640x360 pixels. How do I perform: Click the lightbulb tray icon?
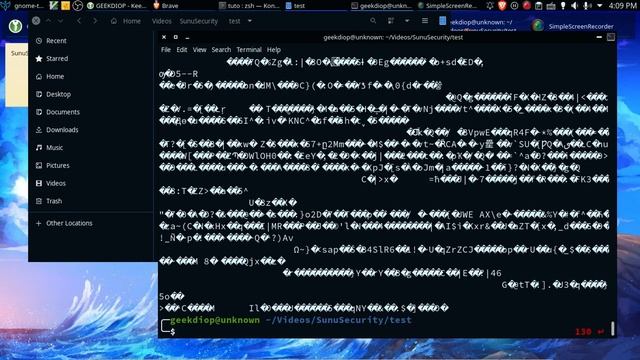pos(563,6)
